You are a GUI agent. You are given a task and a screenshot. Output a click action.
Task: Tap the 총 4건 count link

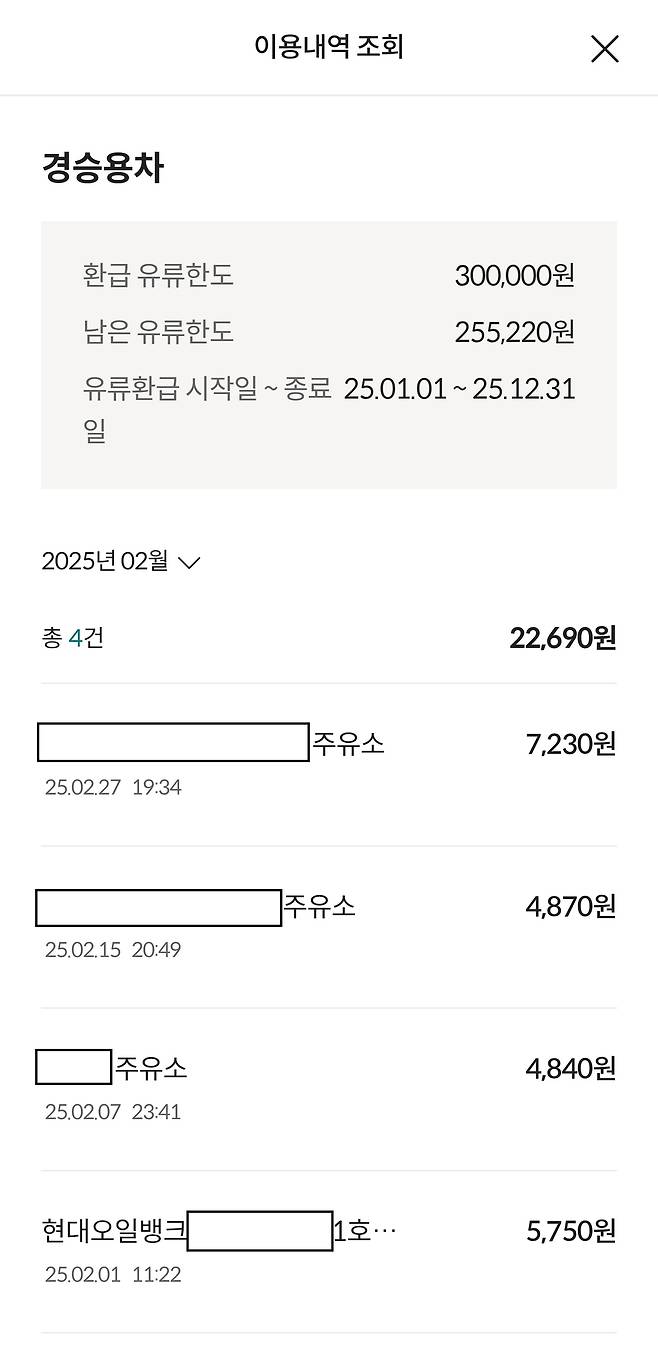pyautogui.click(x=76, y=637)
